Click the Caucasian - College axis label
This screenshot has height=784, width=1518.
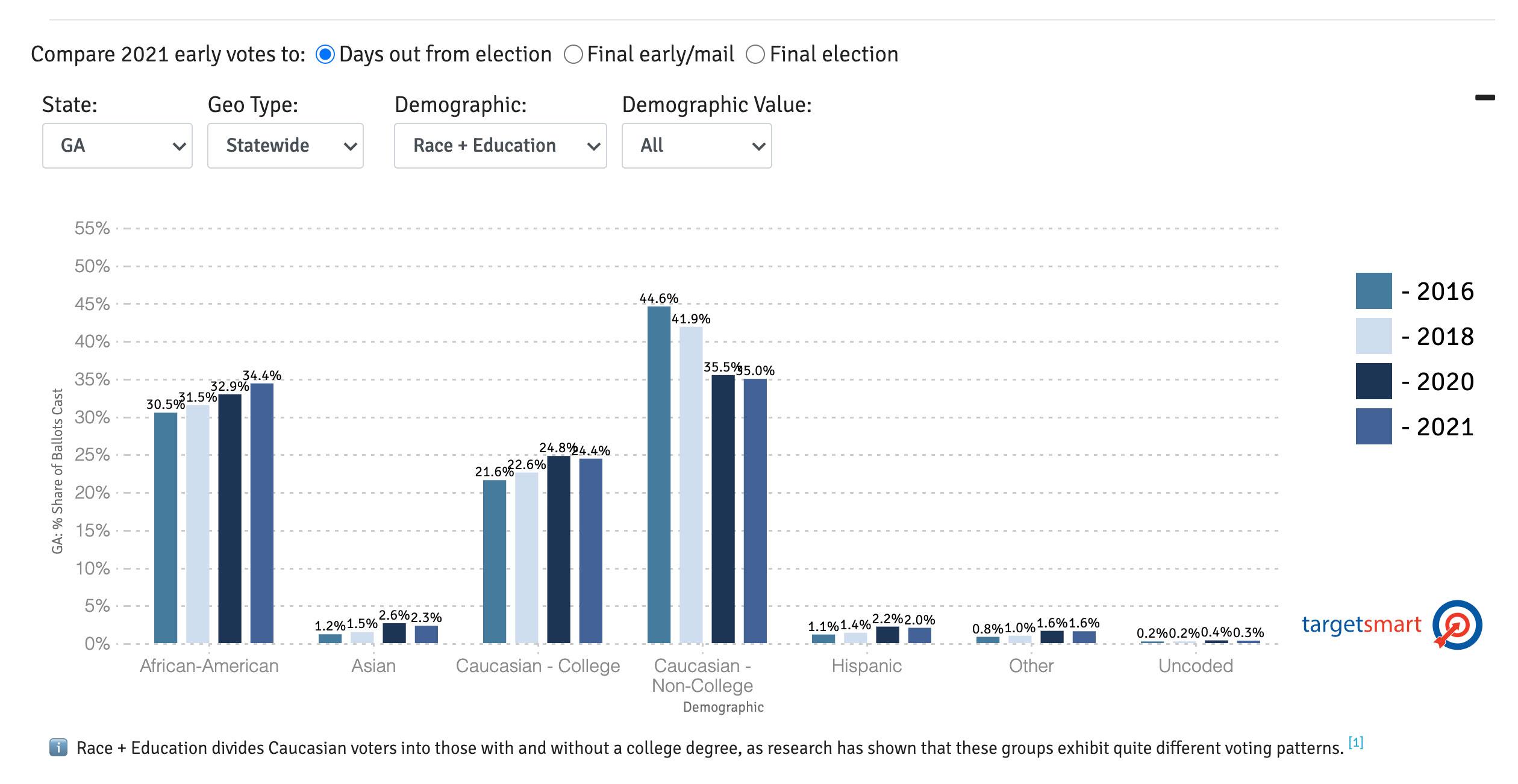point(538,665)
